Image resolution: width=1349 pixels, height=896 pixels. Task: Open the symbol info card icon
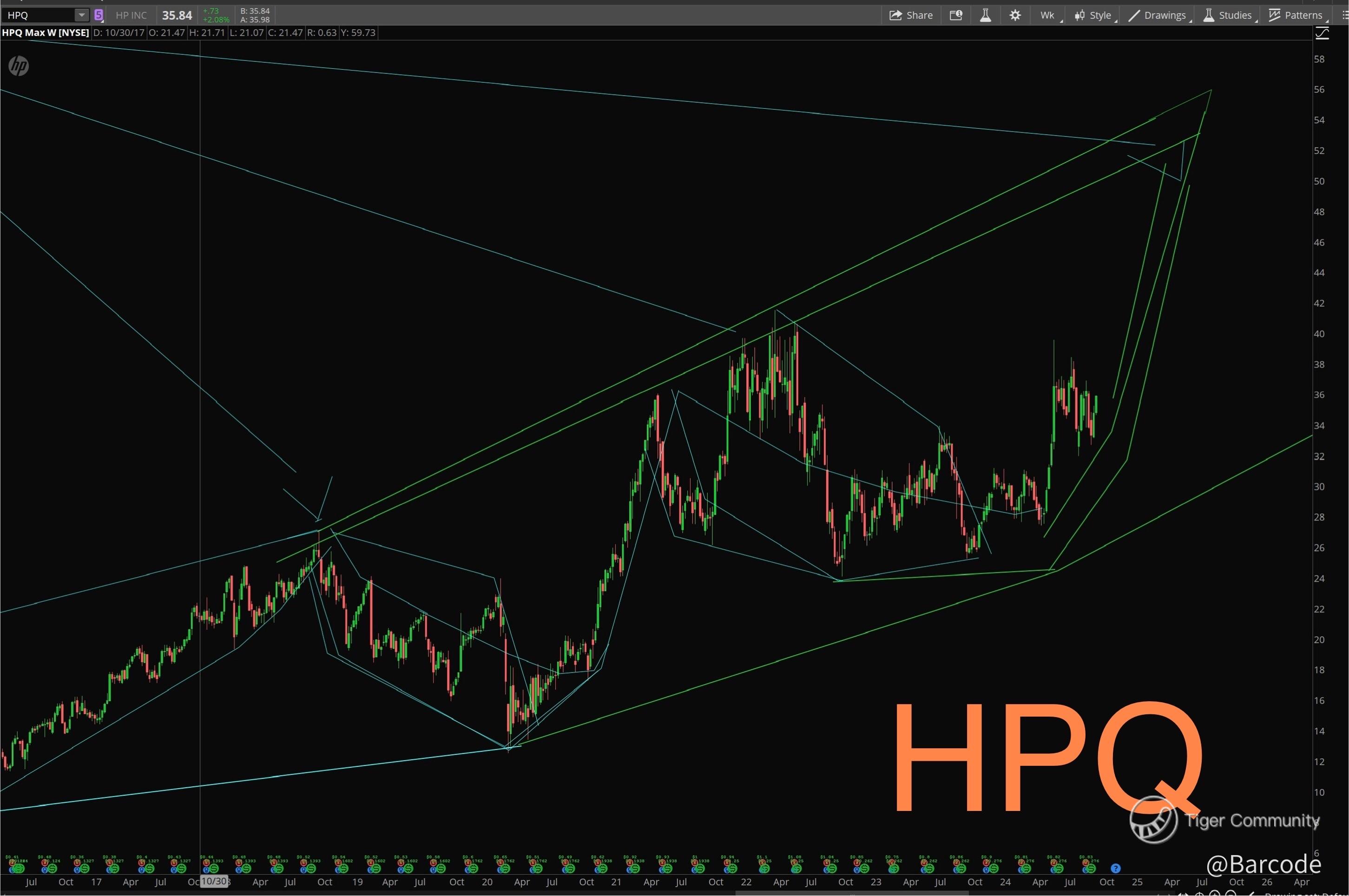coord(956,15)
